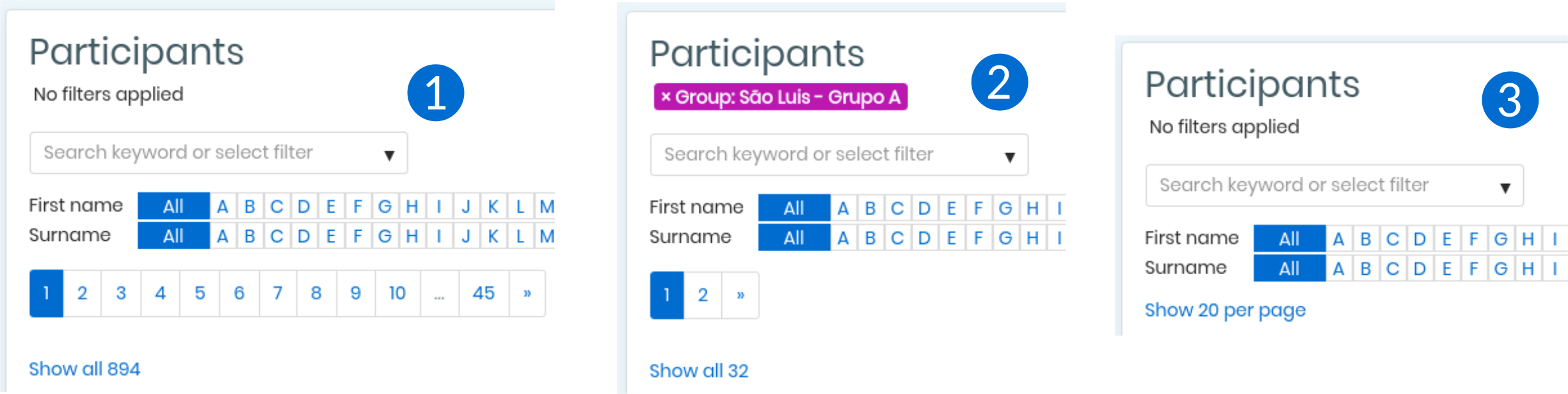The height and width of the screenshot is (394, 1568).
Task: Select Surname All in panel 2
Action: click(x=794, y=238)
